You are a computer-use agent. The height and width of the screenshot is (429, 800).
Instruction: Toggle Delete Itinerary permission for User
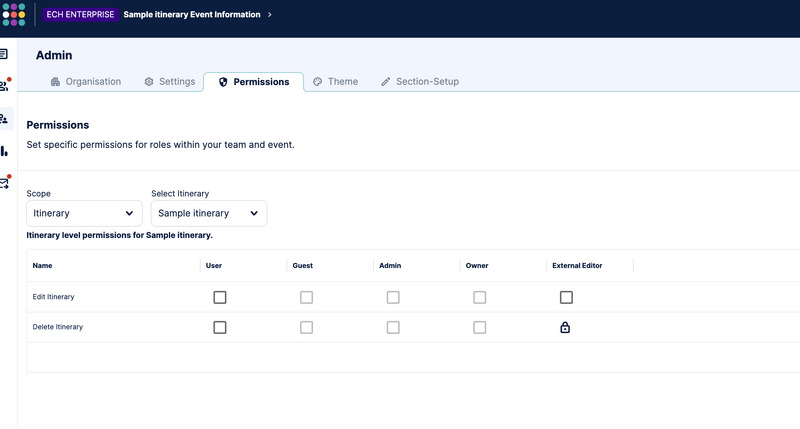point(220,327)
